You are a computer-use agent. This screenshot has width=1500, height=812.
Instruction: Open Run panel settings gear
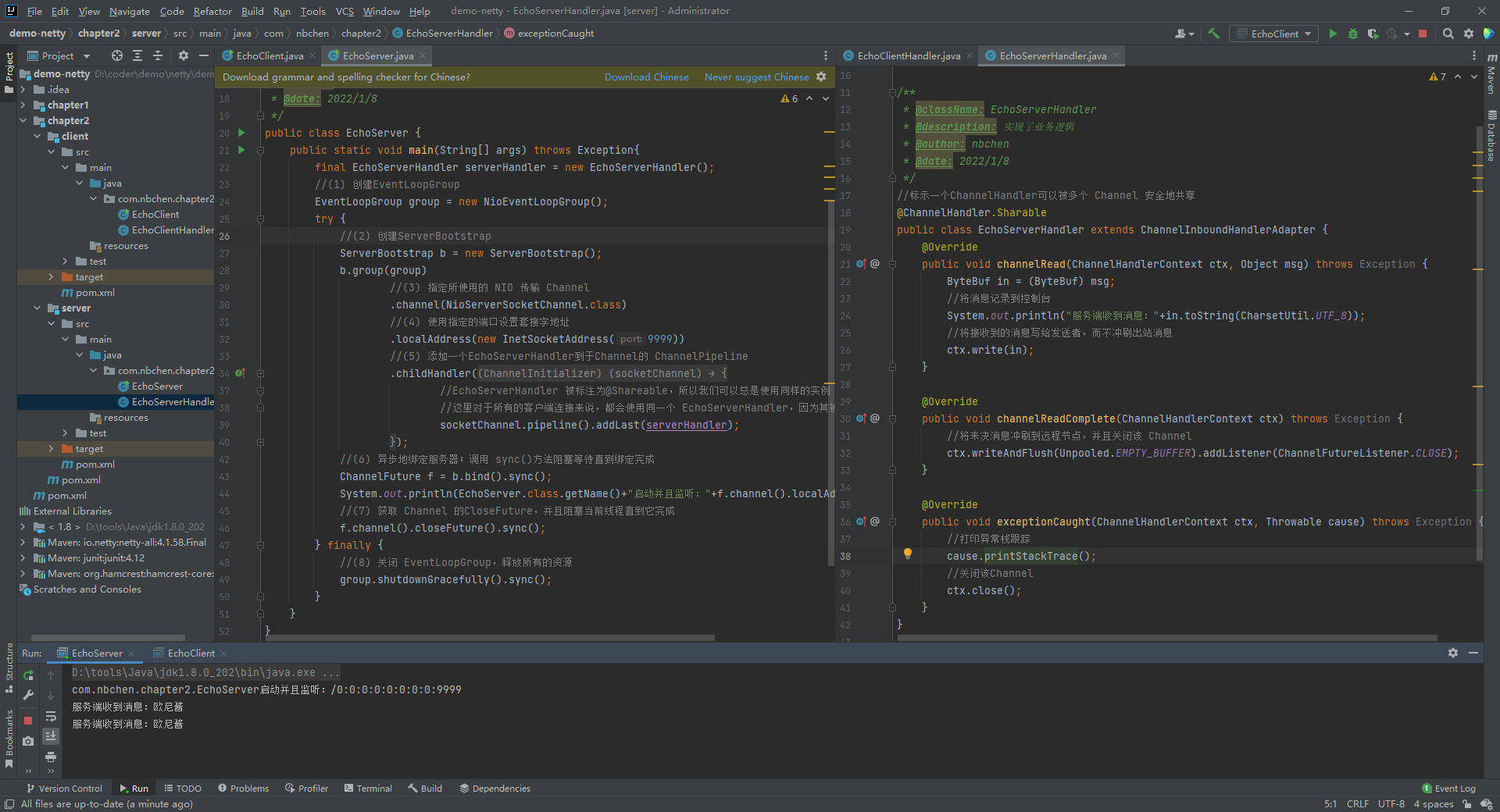(x=1453, y=653)
